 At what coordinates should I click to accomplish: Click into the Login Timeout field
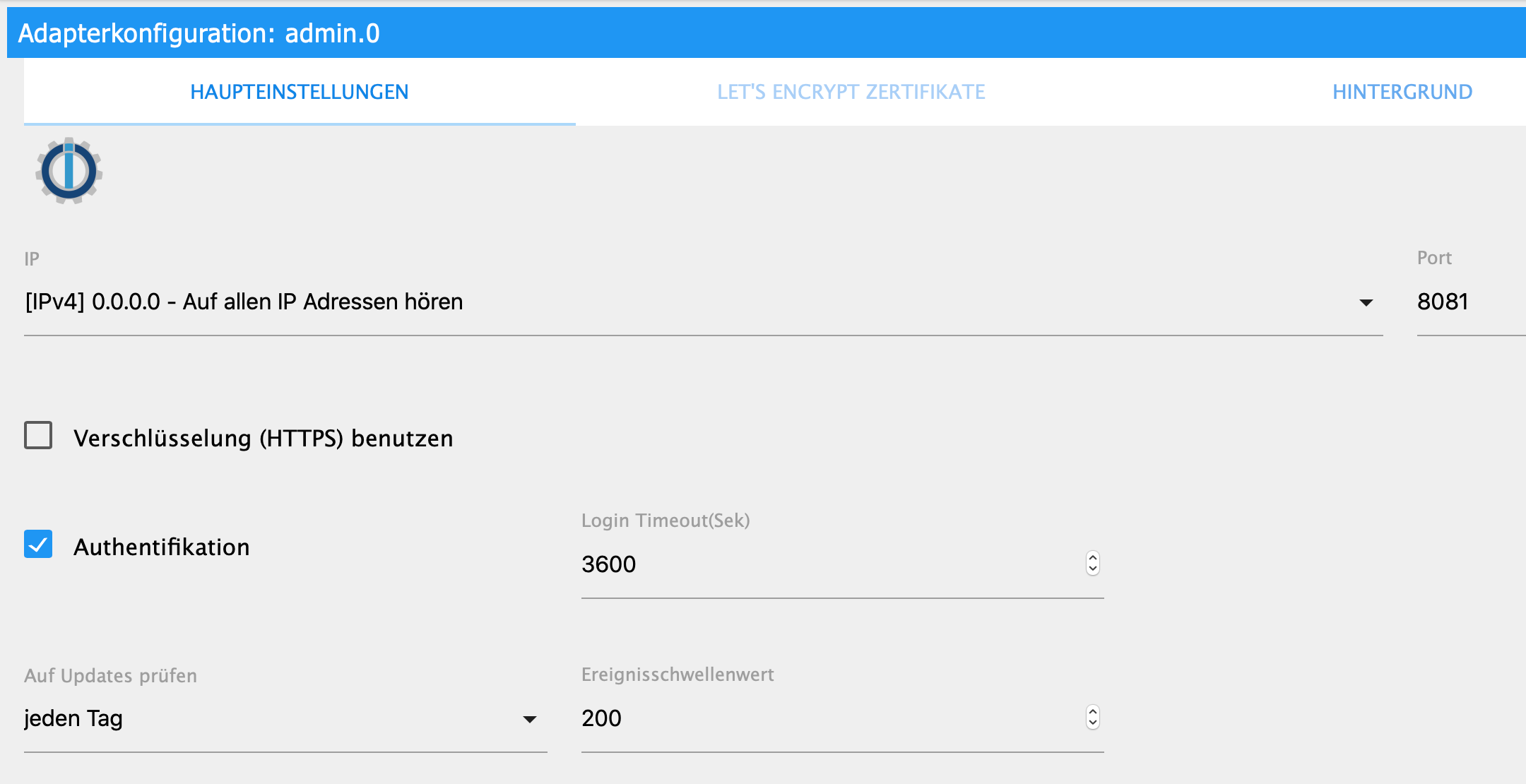(827, 564)
